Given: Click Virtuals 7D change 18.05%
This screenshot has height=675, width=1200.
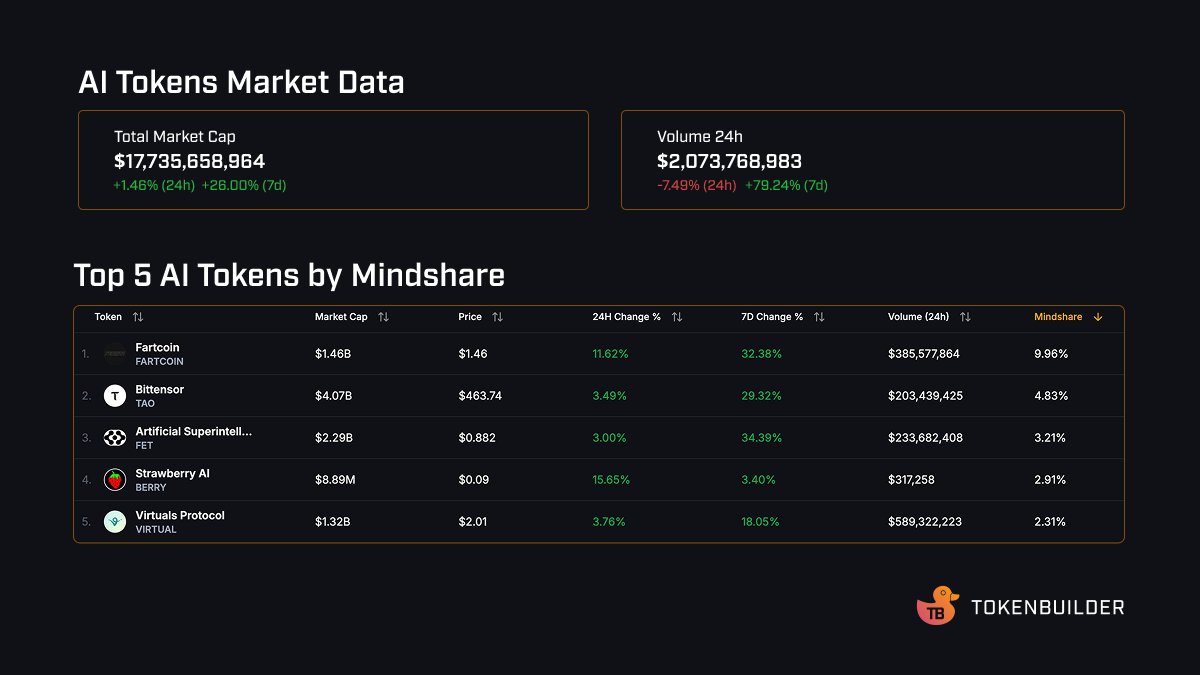Looking at the screenshot, I should click(760, 522).
